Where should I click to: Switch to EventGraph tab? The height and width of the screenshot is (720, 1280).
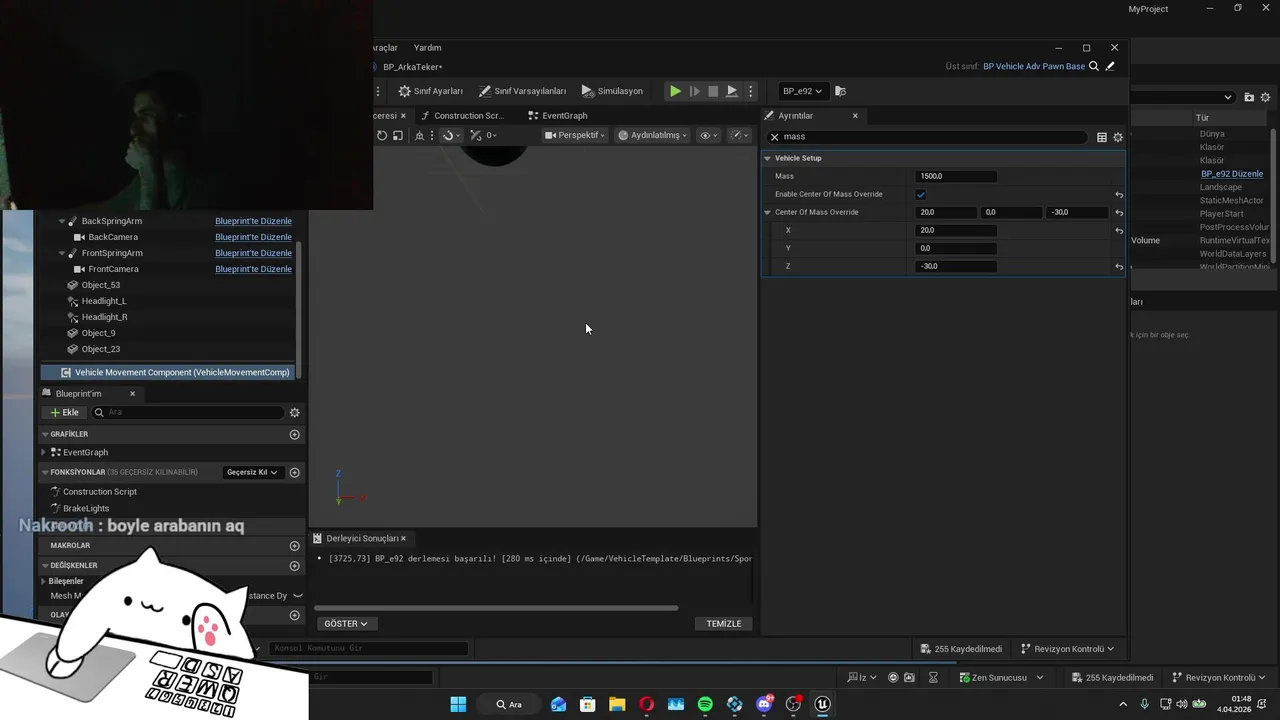pyautogui.click(x=558, y=116)
